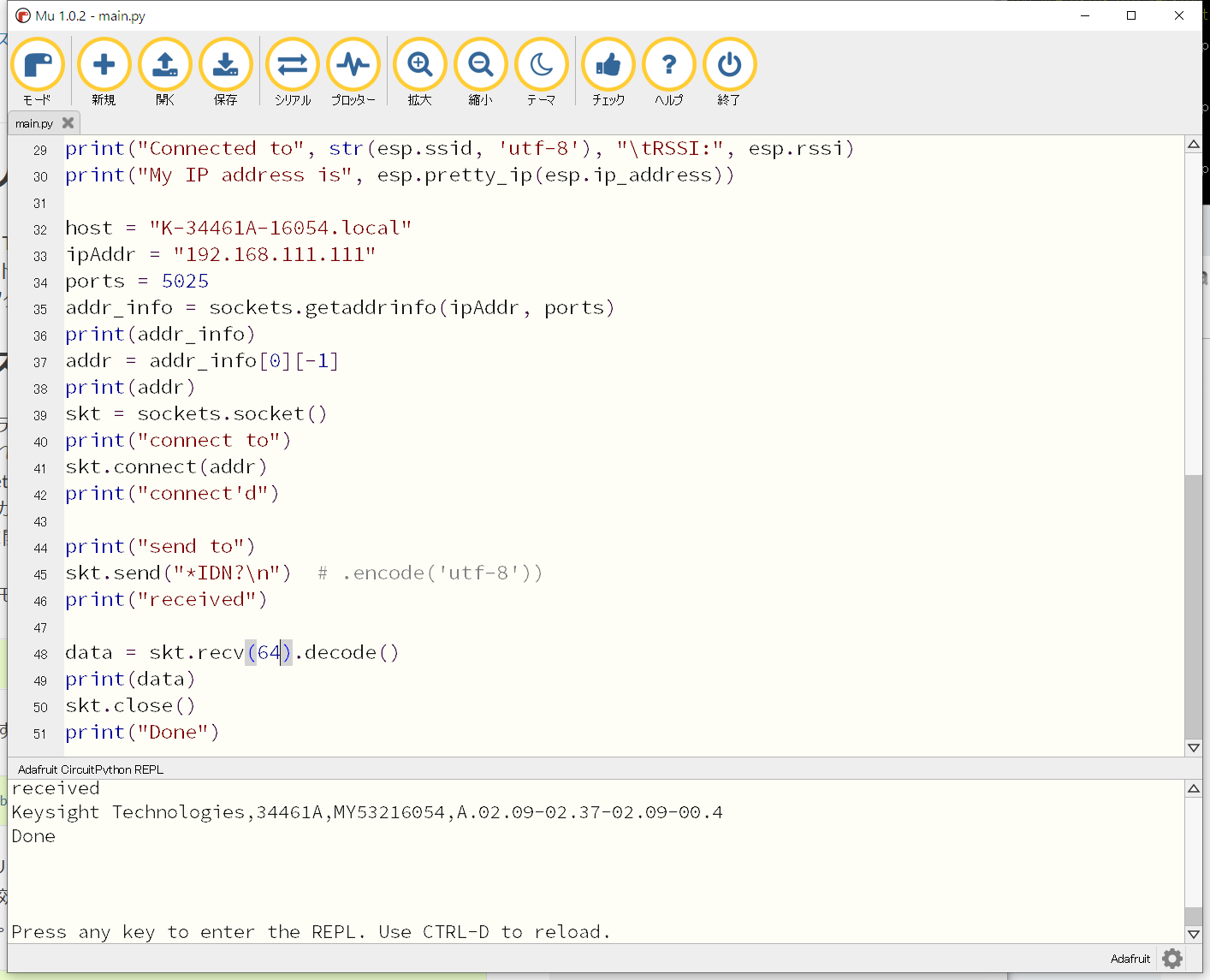Place cursor on host = "K-34461A-16054.local" line

point(239,229)
